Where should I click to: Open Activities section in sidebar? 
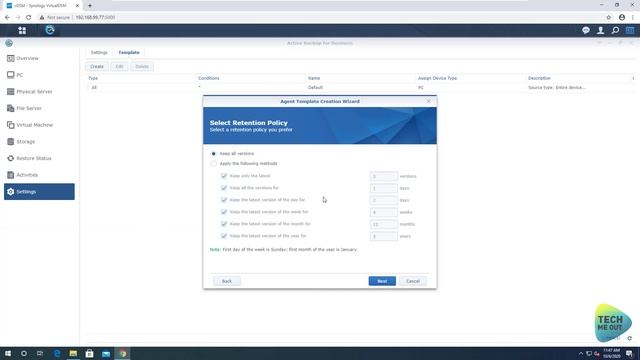[39, 175]
